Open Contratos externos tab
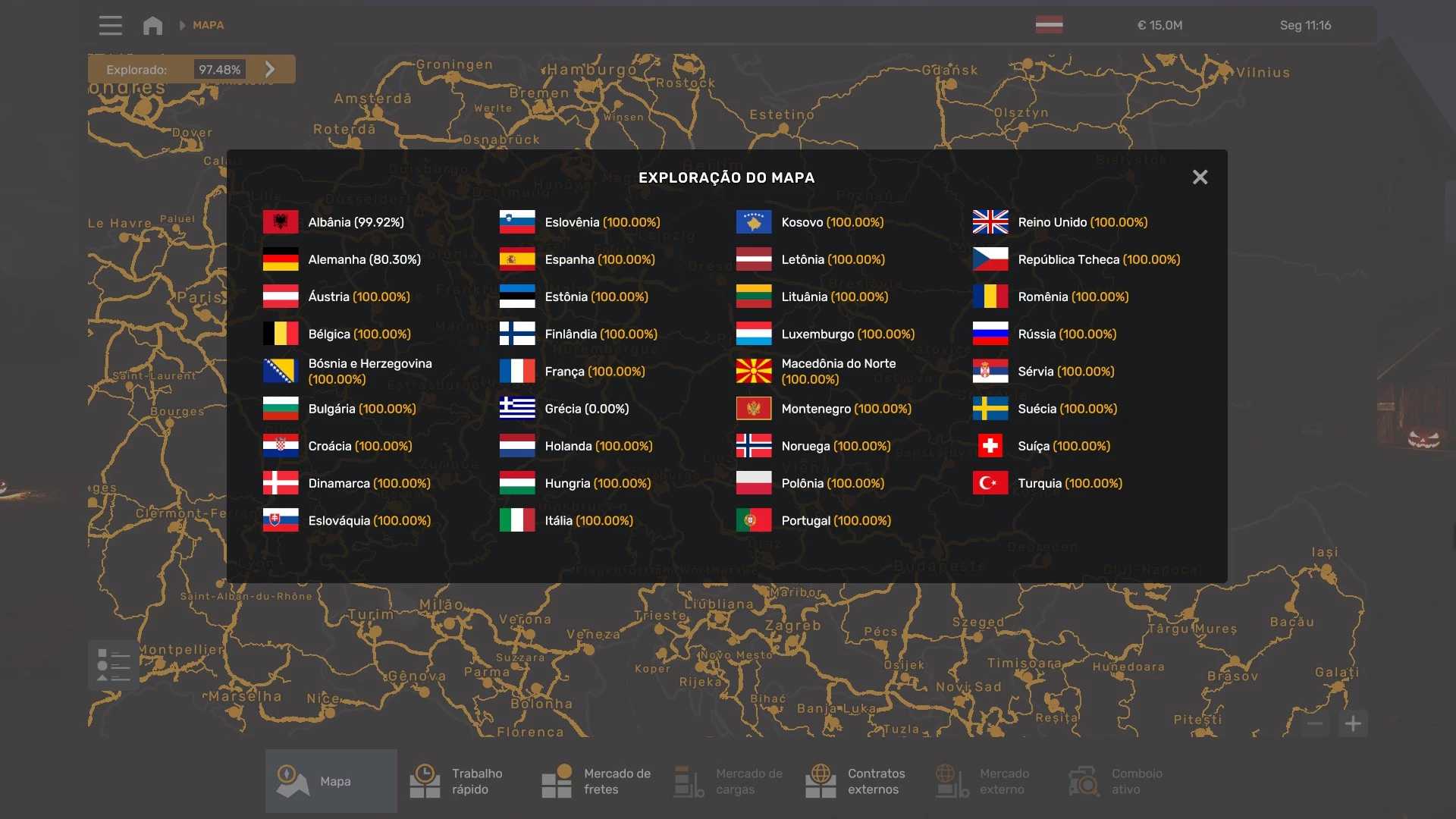 (x=857, y=781)
